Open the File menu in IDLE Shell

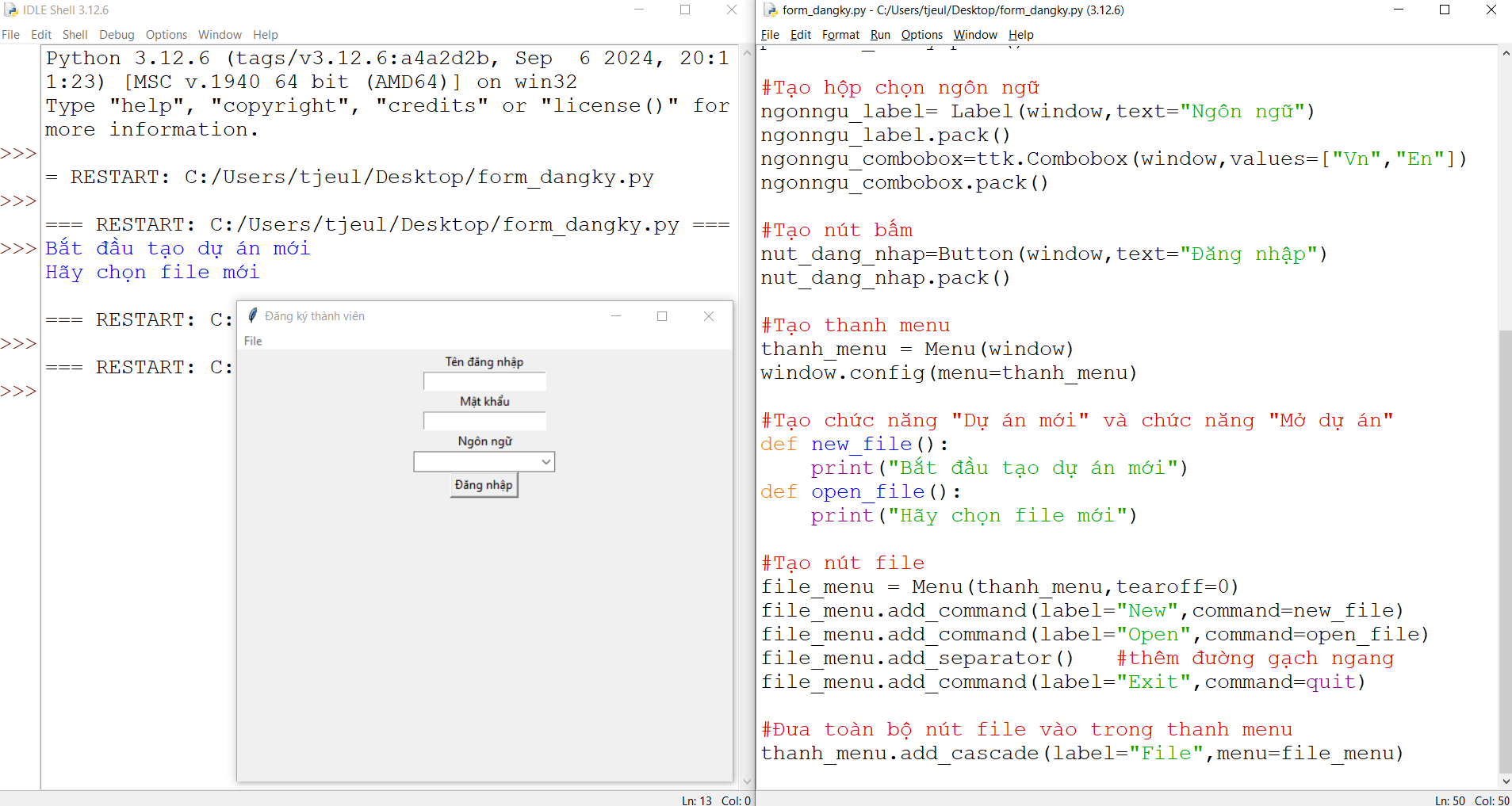point(11,35)
